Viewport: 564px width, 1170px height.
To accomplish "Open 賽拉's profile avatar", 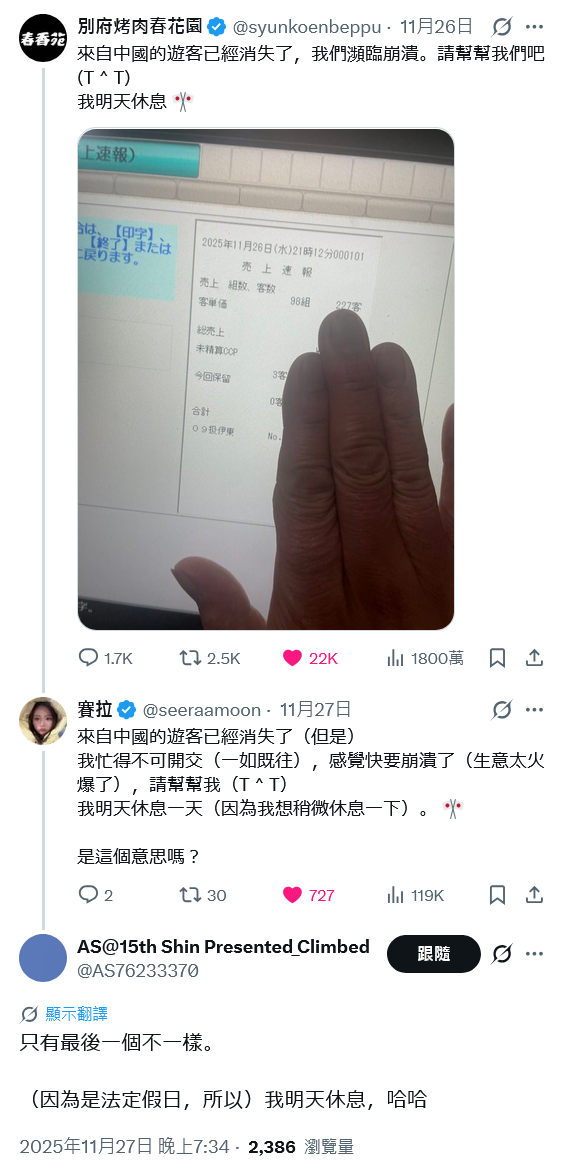I will (x=43, y=721).
